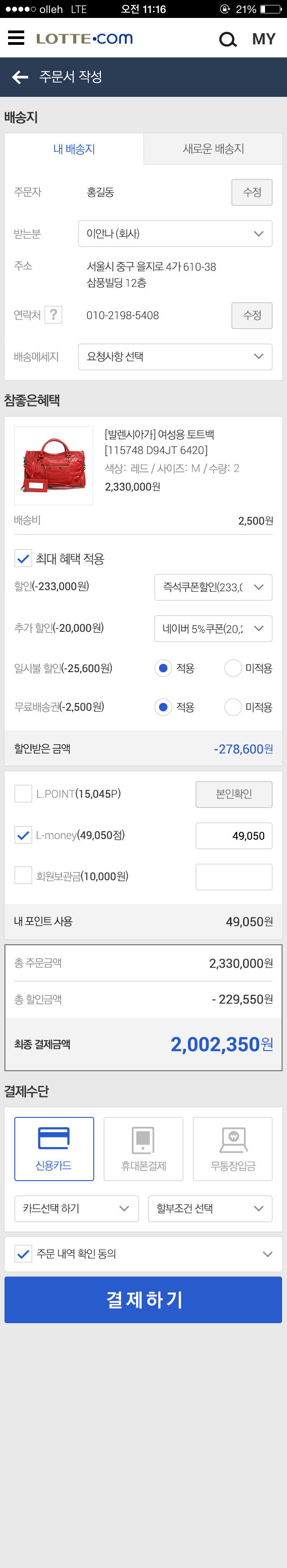Uncheck the 최대 혜택 적용 checkbox
This screenshot has height=1568, width=287.
coord(23,558)
